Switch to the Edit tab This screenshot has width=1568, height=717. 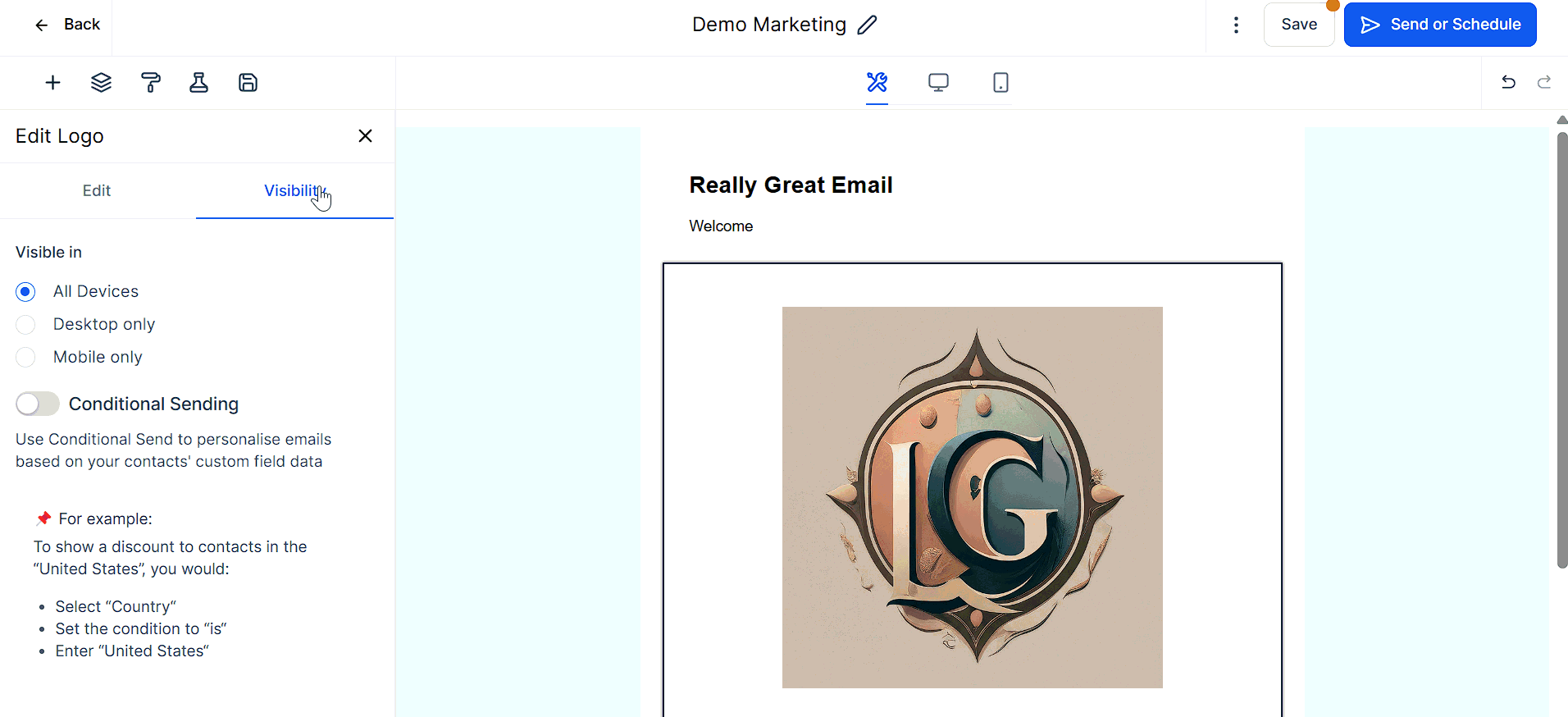97,191
